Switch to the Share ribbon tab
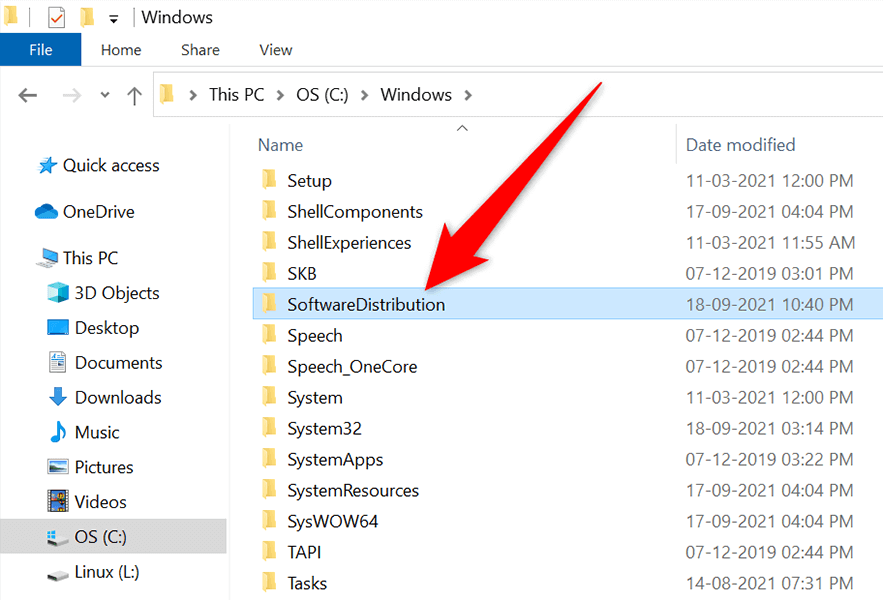 (x=200, y=50)
